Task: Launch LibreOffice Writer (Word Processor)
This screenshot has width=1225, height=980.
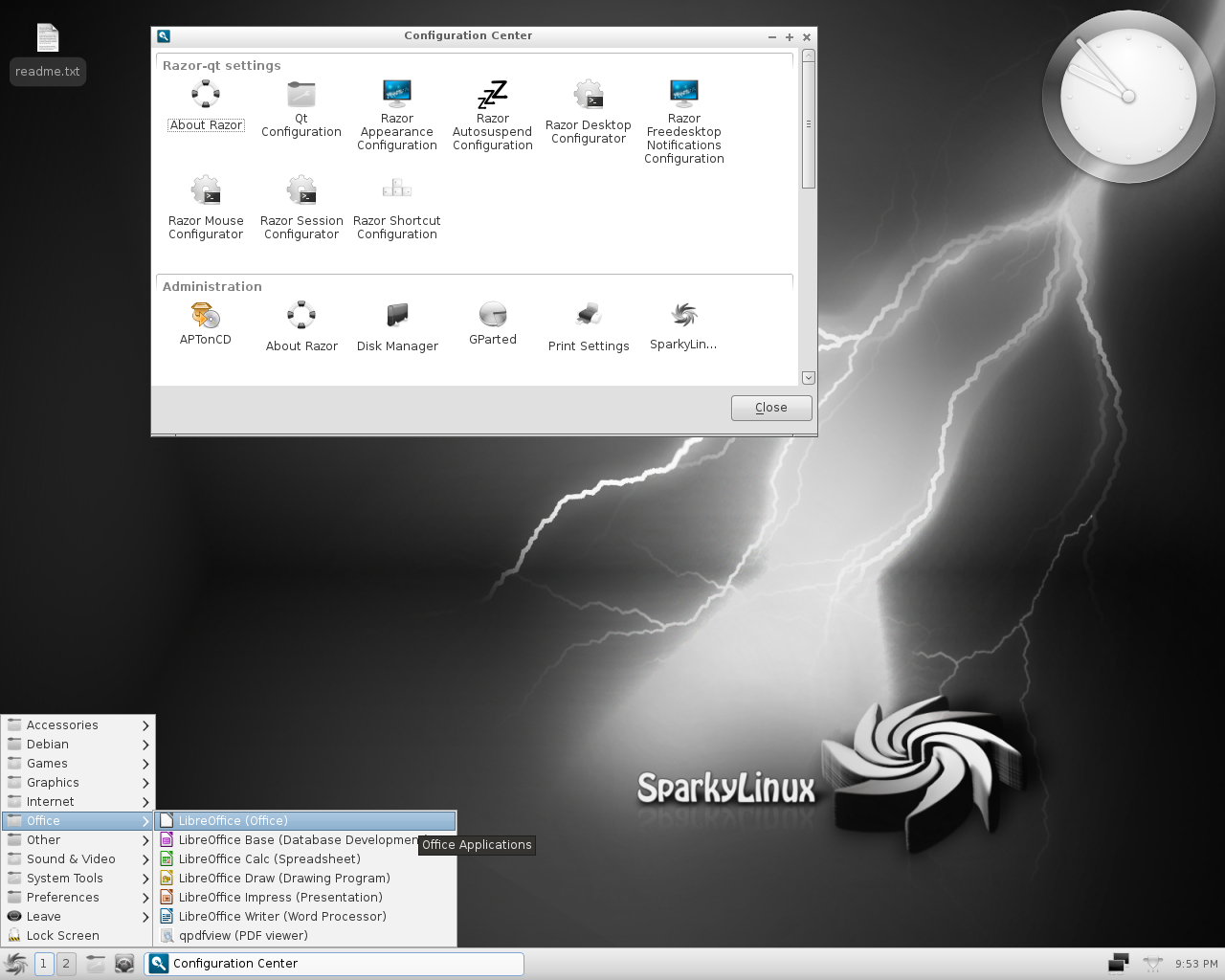Action: [305, 917]
